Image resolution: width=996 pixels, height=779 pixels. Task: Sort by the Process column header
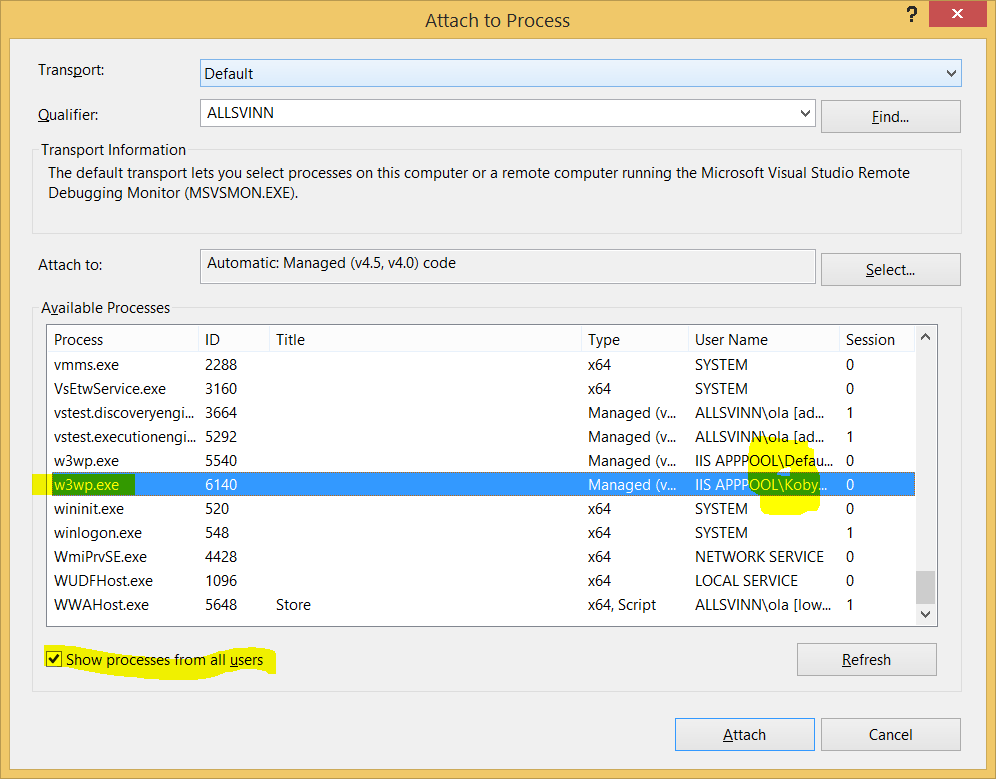123,339
